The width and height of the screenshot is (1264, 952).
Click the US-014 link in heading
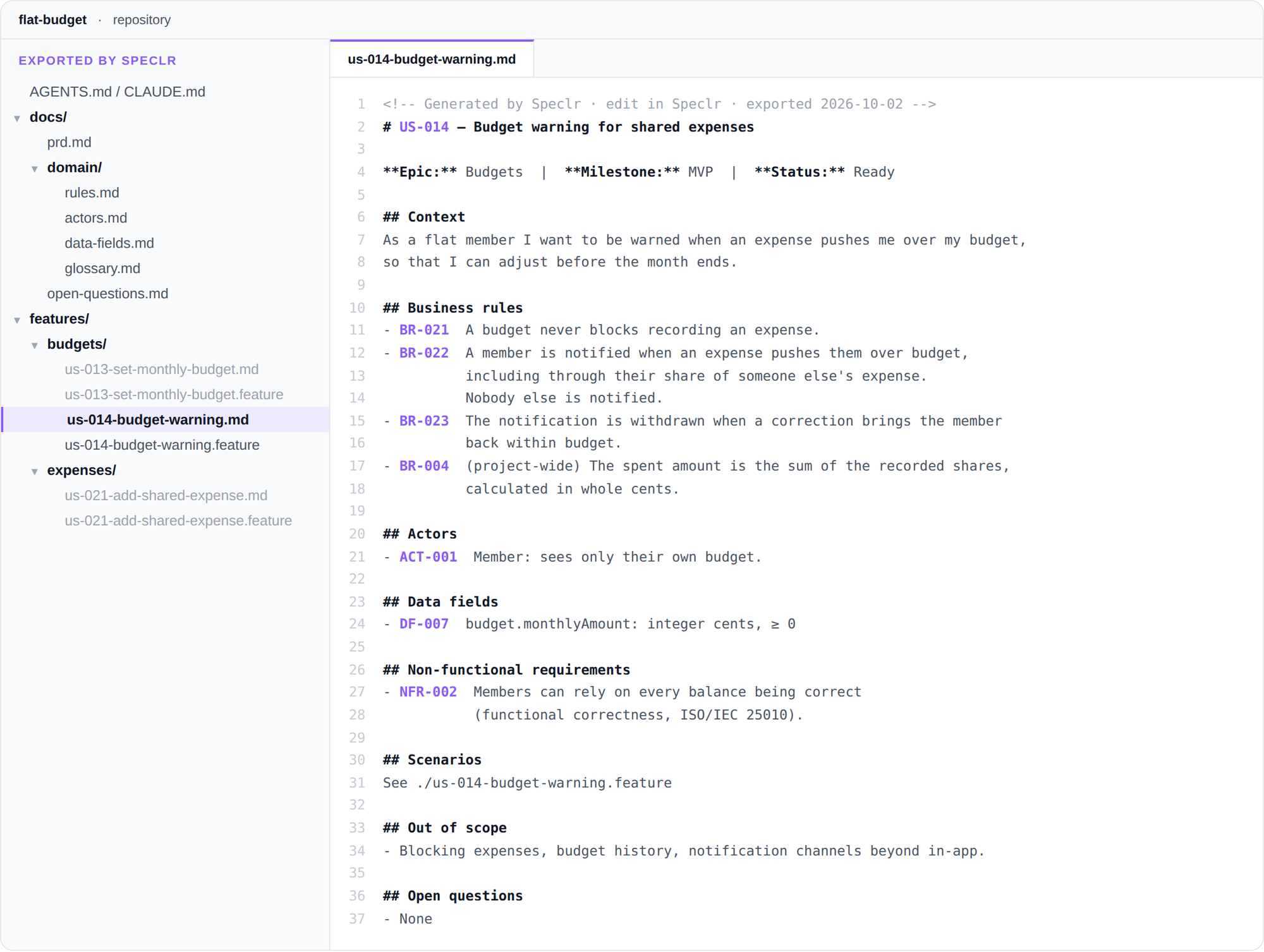[x=424, y=127]
